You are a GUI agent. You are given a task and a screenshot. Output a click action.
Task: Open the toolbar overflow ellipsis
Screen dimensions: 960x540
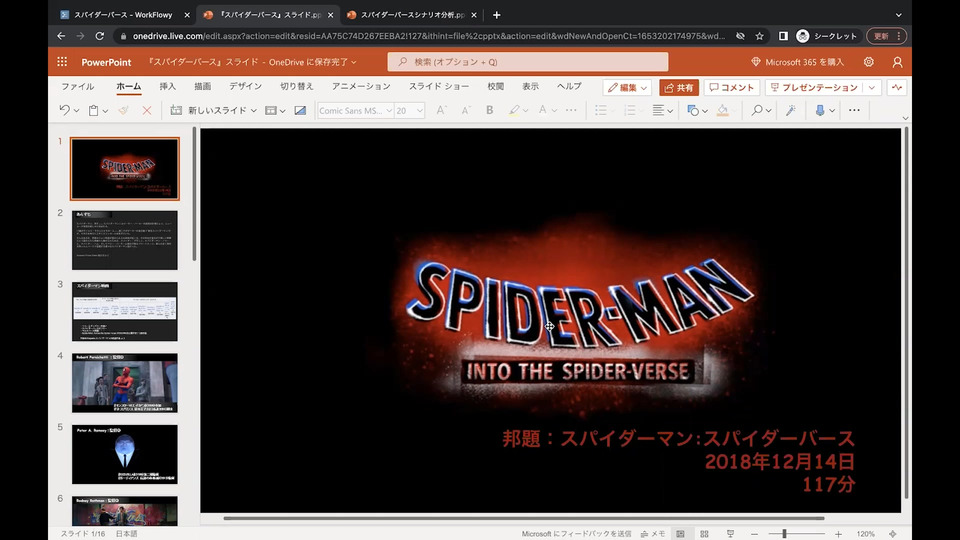click(x=854, y=110)
